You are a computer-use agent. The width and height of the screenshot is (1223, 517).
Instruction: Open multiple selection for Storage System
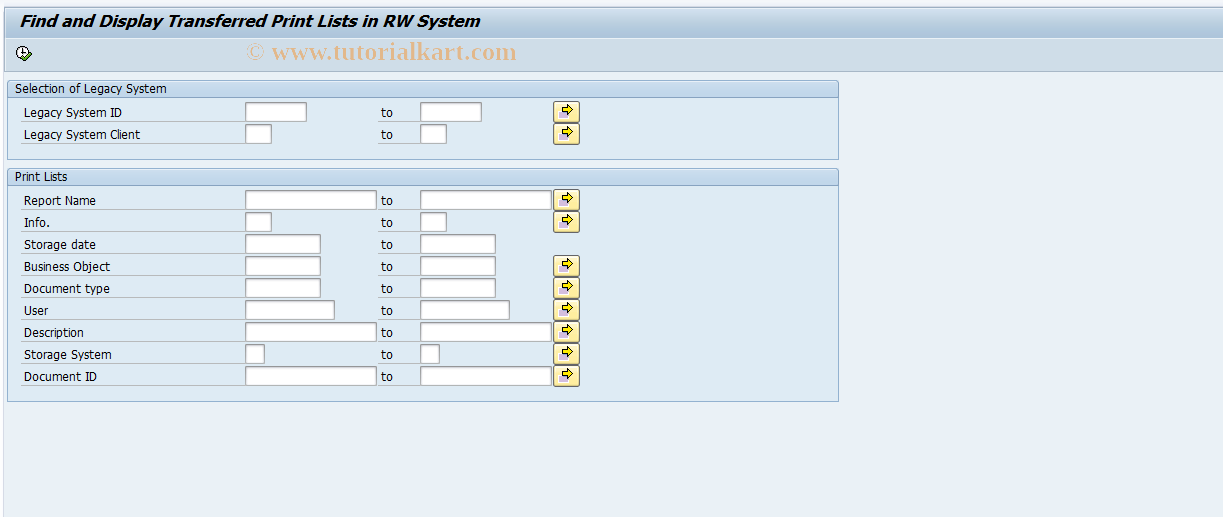point(566,354)
